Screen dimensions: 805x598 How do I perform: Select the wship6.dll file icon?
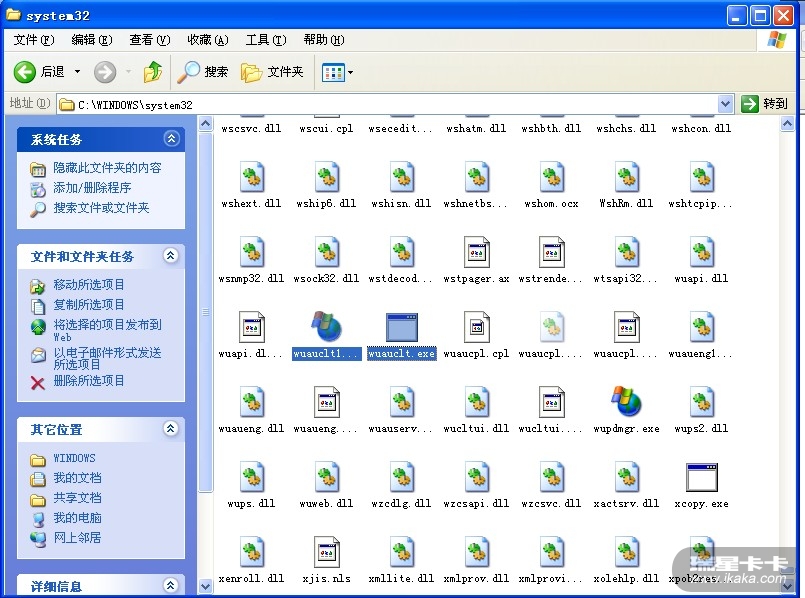click(x=327, y=177)
